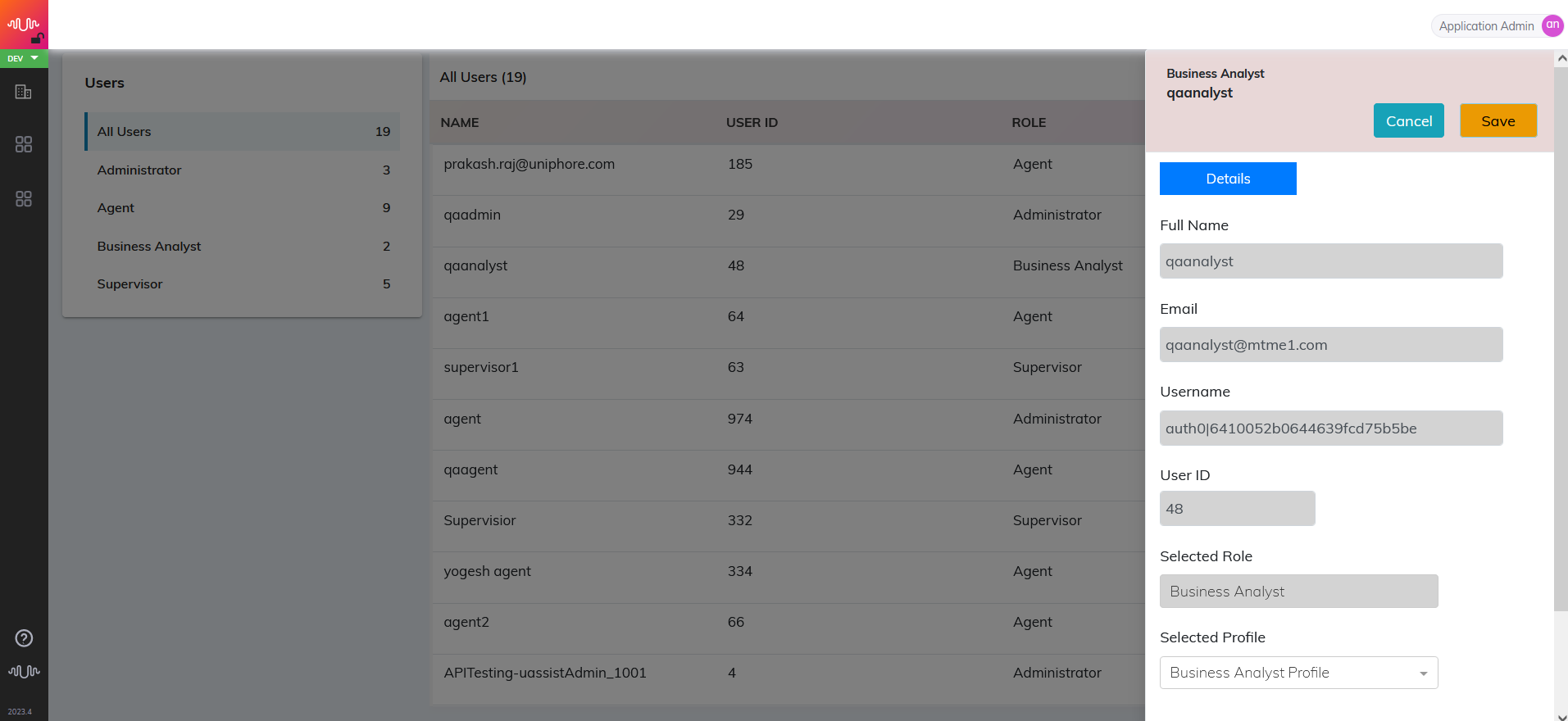Click the scrollbar down arrow in panel
1568x721 pixels.
coord(1561,714)
